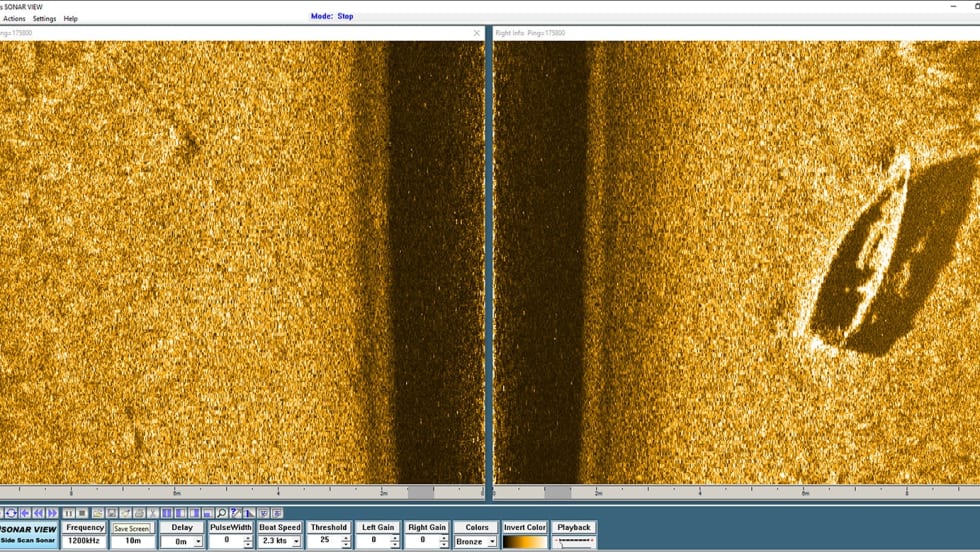
Task: Click the Invert Color gradient swatch
Action: tap(524, 541)
